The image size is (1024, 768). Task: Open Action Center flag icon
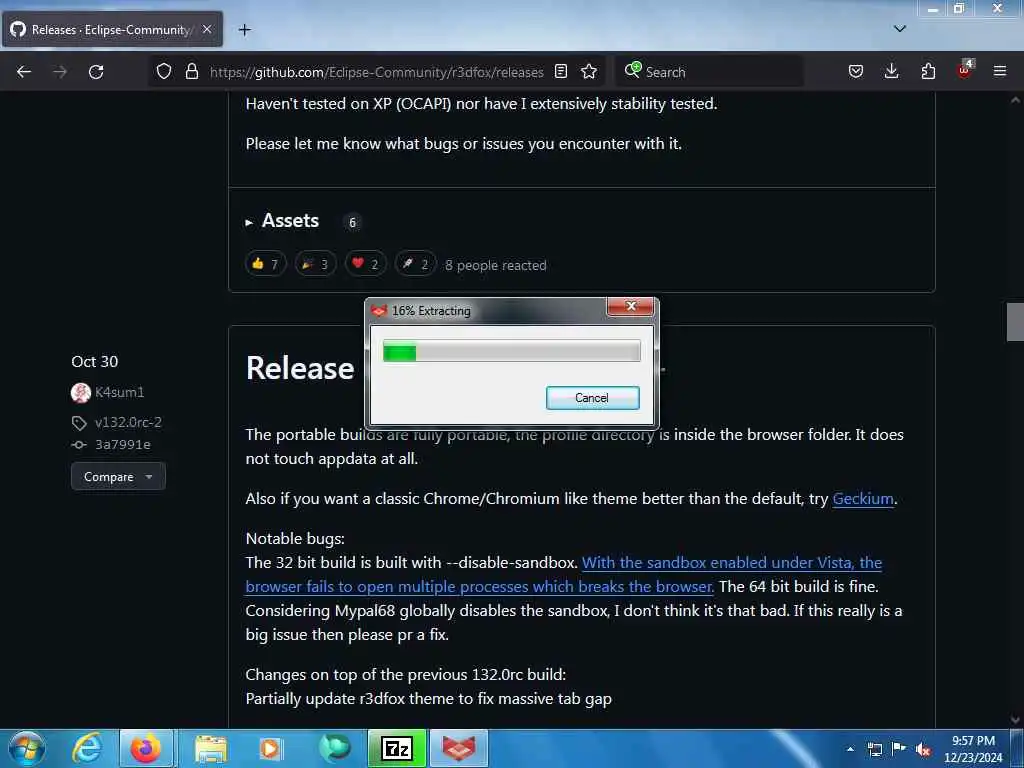(x=899, y=748)
